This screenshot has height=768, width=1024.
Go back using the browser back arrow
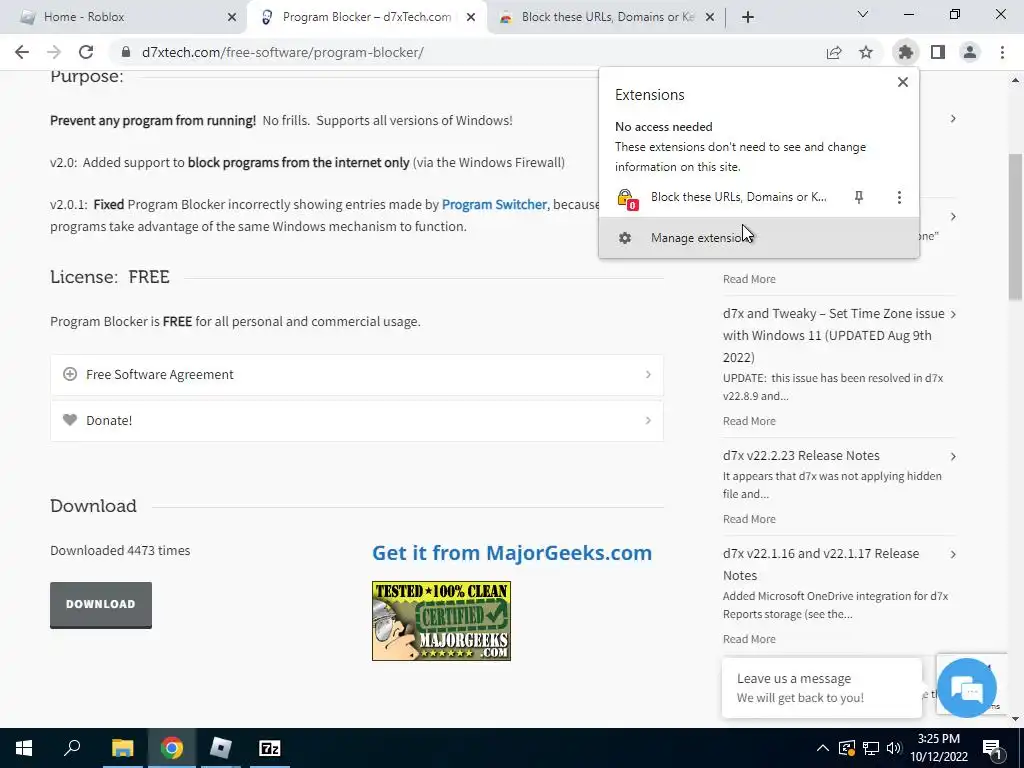click(22, 52)
